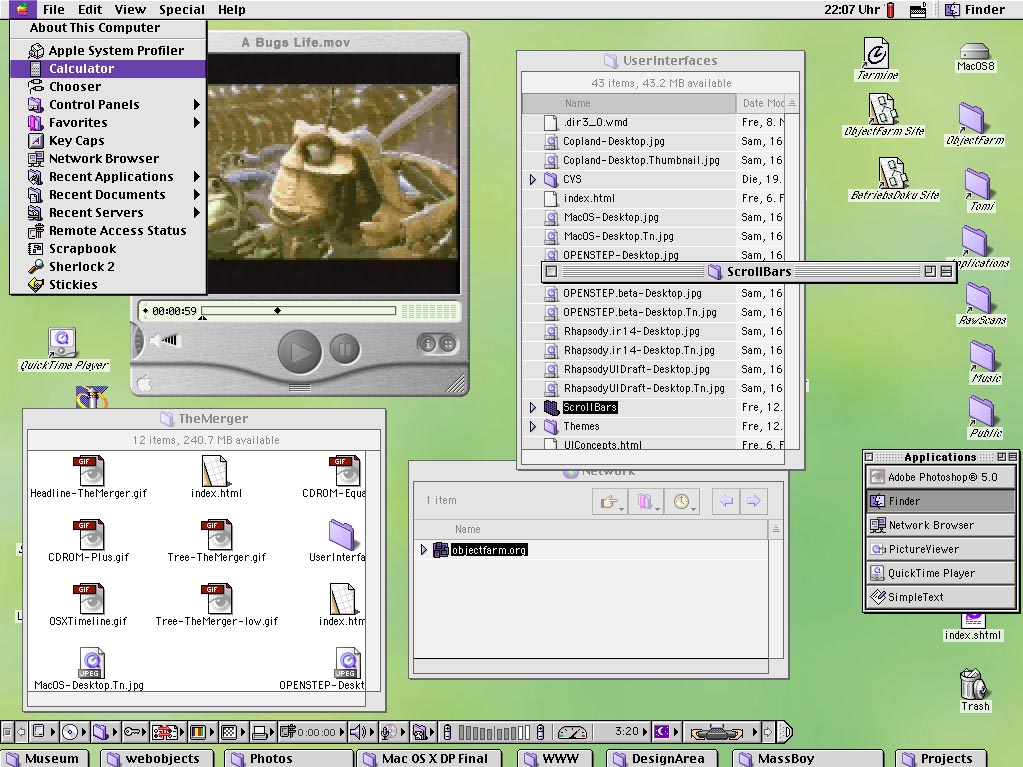Expand objectfarm.org in the Network window
Screen dimensions: 1023x767
(423, 549)
